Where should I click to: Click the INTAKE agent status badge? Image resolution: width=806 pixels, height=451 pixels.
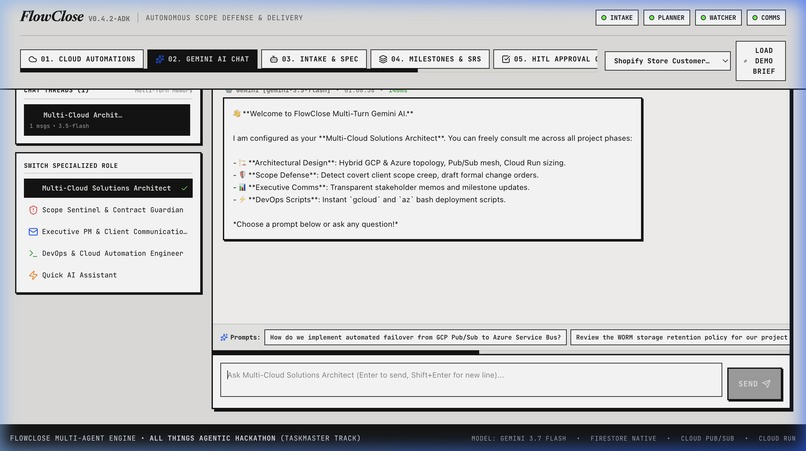click(617, 17)
